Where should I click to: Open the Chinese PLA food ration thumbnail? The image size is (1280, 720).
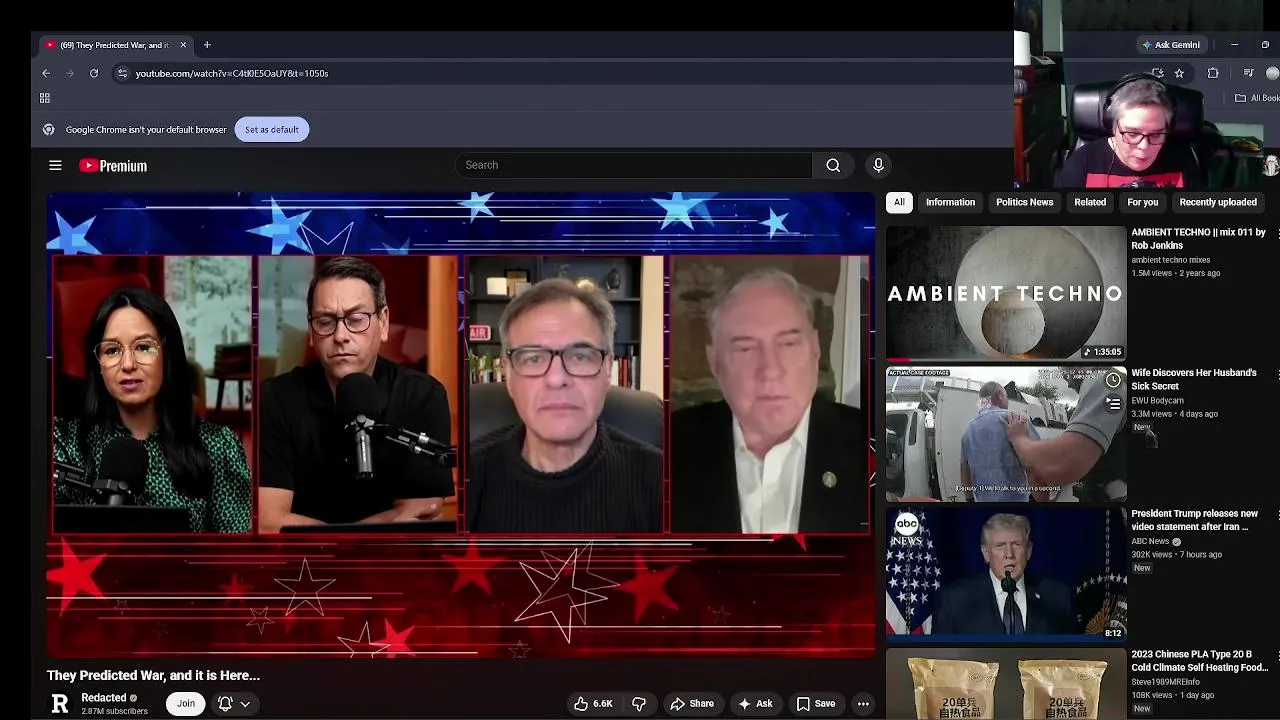point(1006,684)
